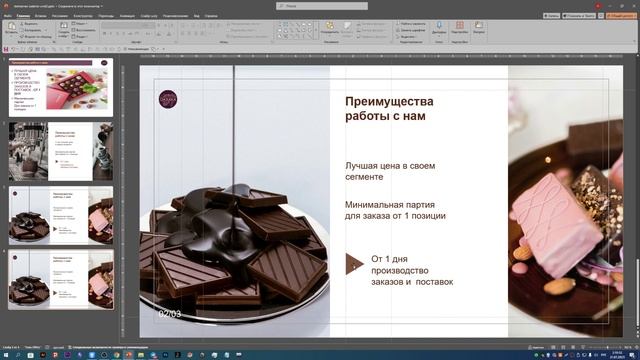
Task: Click the Notes (Заметки) button in status bar
Action: (536, 347)
